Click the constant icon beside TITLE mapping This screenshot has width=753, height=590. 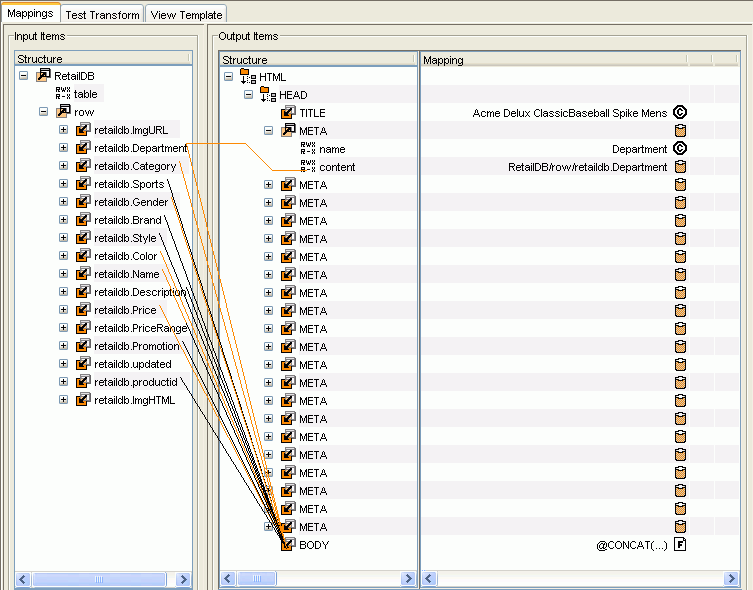coord(680,113)
